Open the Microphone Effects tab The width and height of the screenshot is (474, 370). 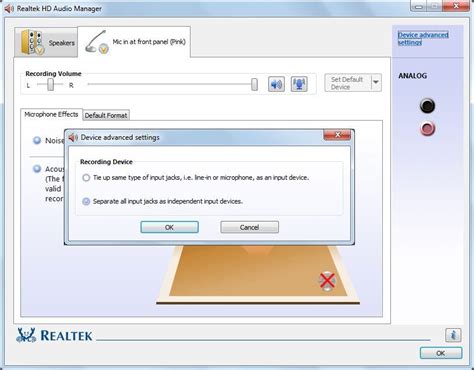tap(51, 114)
